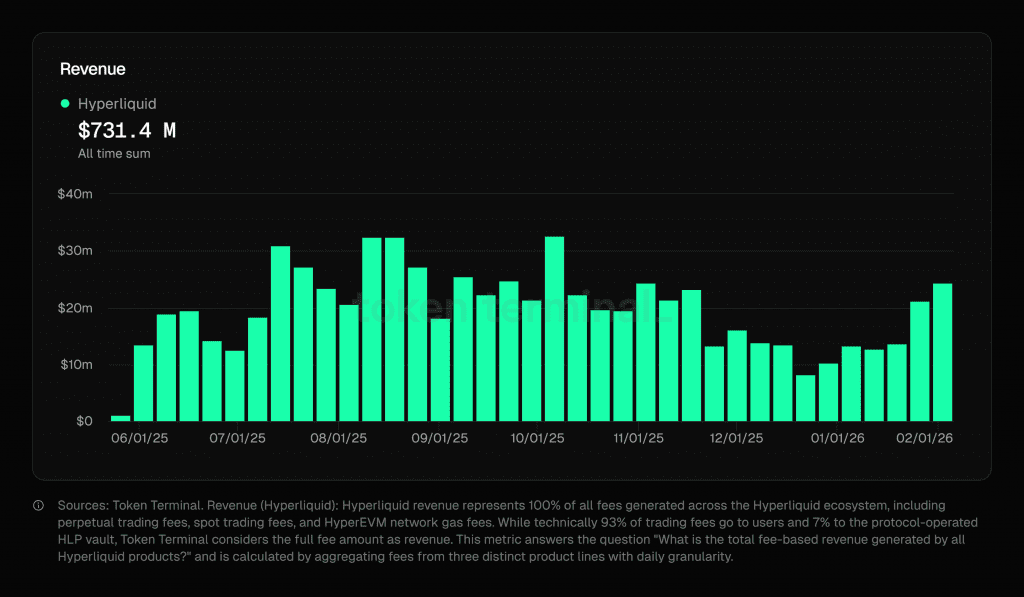Select the rightmost revenue bar
The image size is (1024, 597).
(942, 352)
